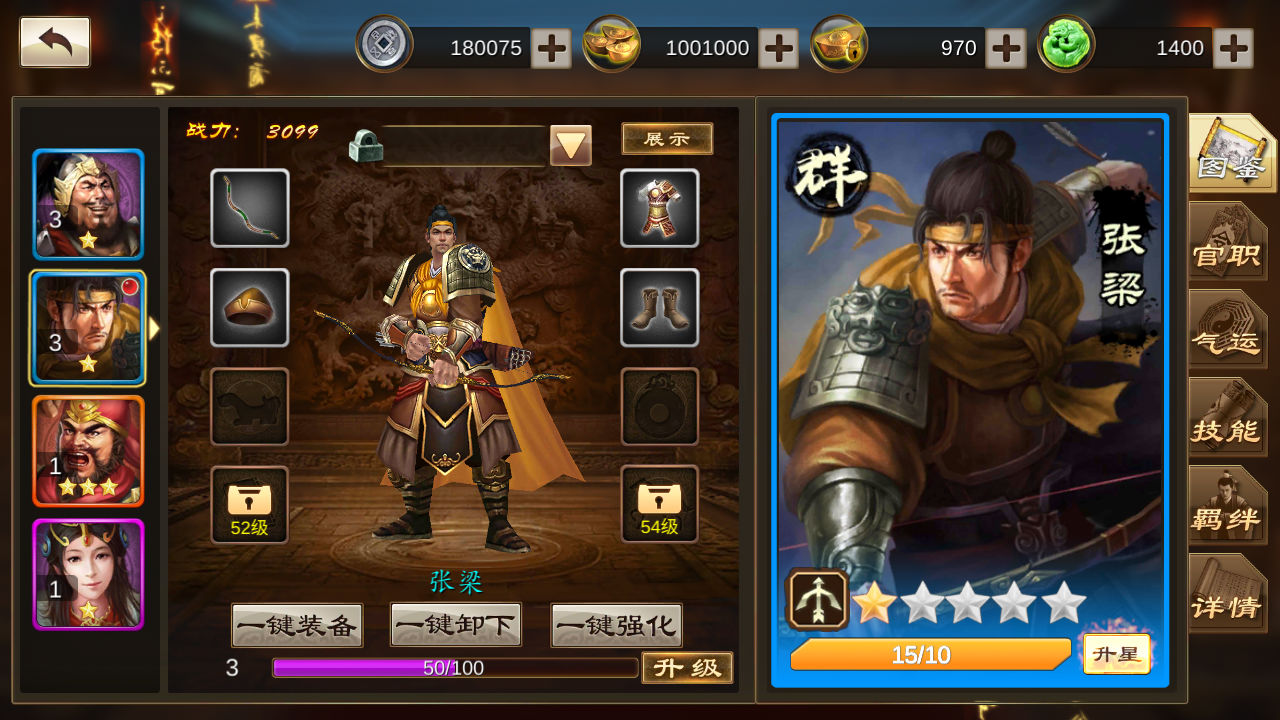Click the back arrow button

(55, 42)
